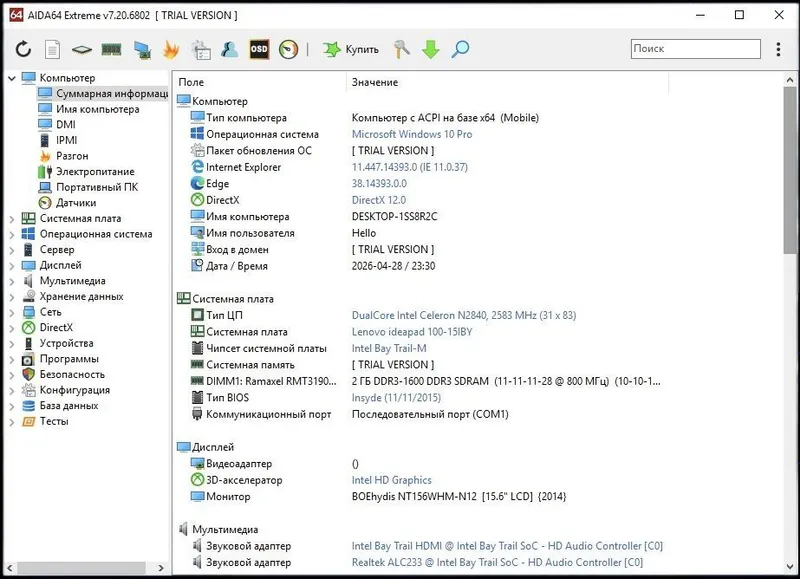Click the DirectX Xbox icon in sidebar
The image size is (800, 579).
[x=29, y=328]
